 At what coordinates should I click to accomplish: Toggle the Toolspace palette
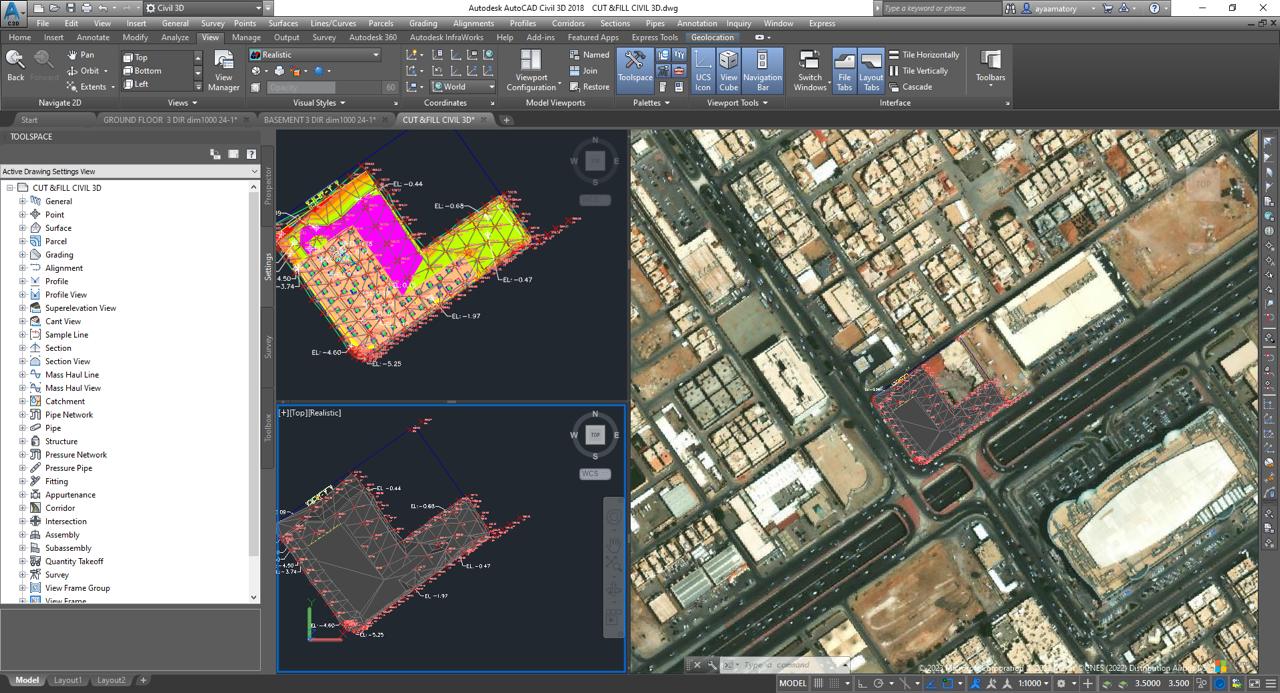[634, 66]
